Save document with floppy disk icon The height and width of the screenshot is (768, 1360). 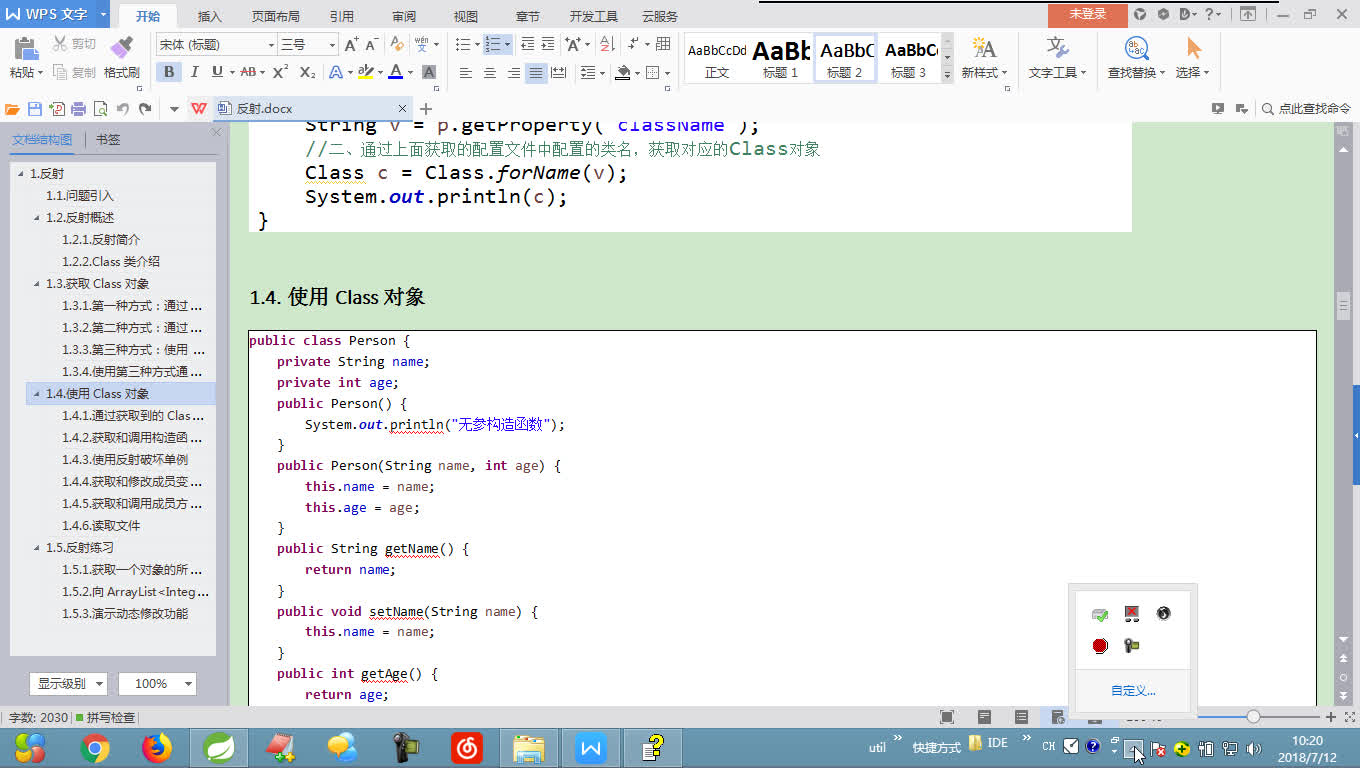click(x=35, y=109)
